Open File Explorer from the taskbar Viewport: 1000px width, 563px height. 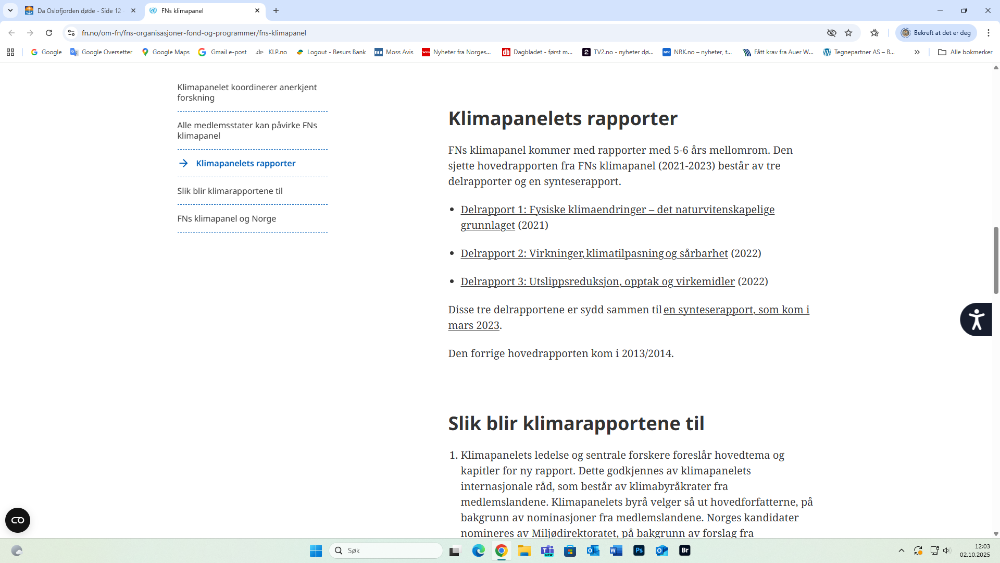(x=524, y=550)
